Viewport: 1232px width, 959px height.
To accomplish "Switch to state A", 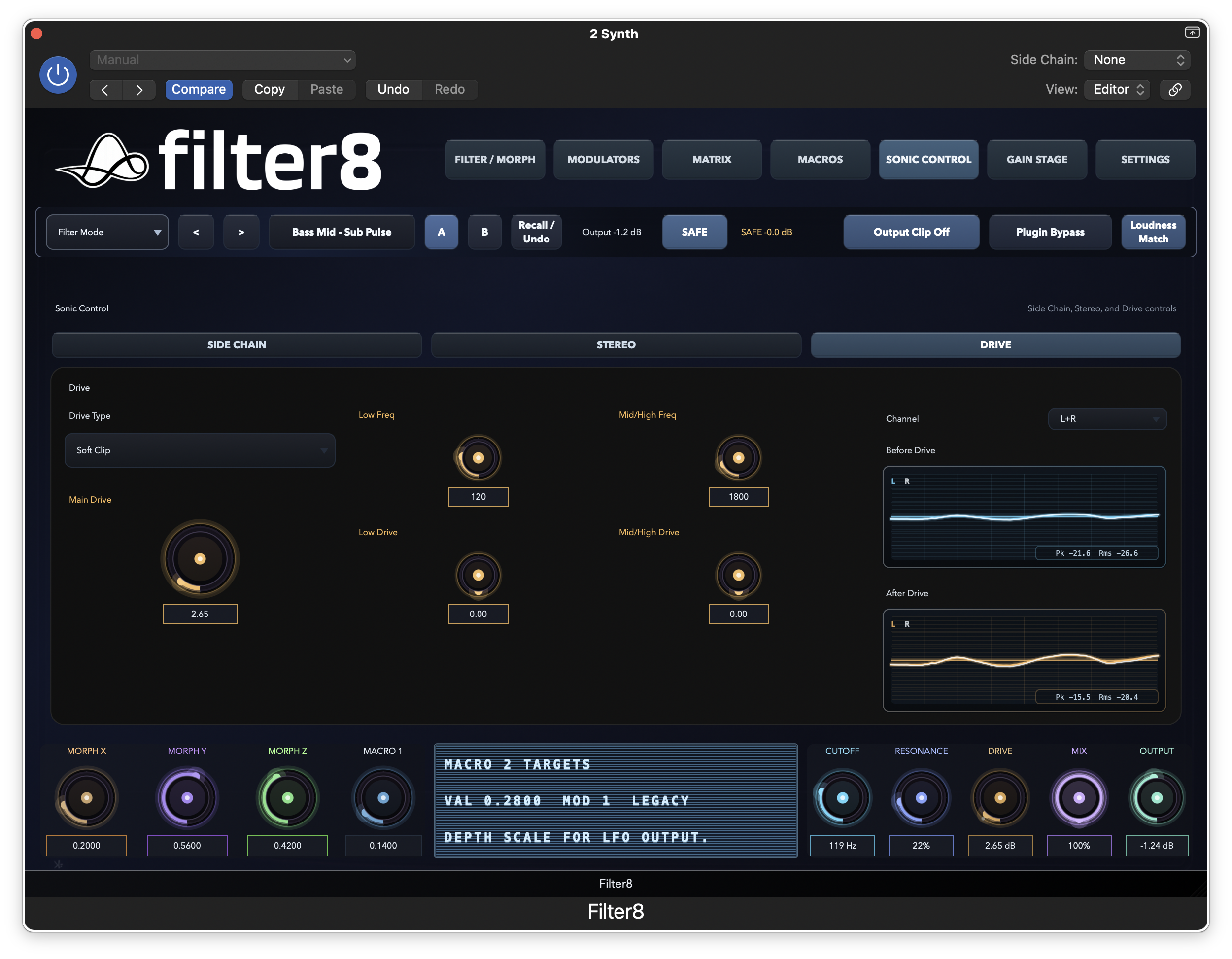I will pyautogui.click(x=441, y=232).
